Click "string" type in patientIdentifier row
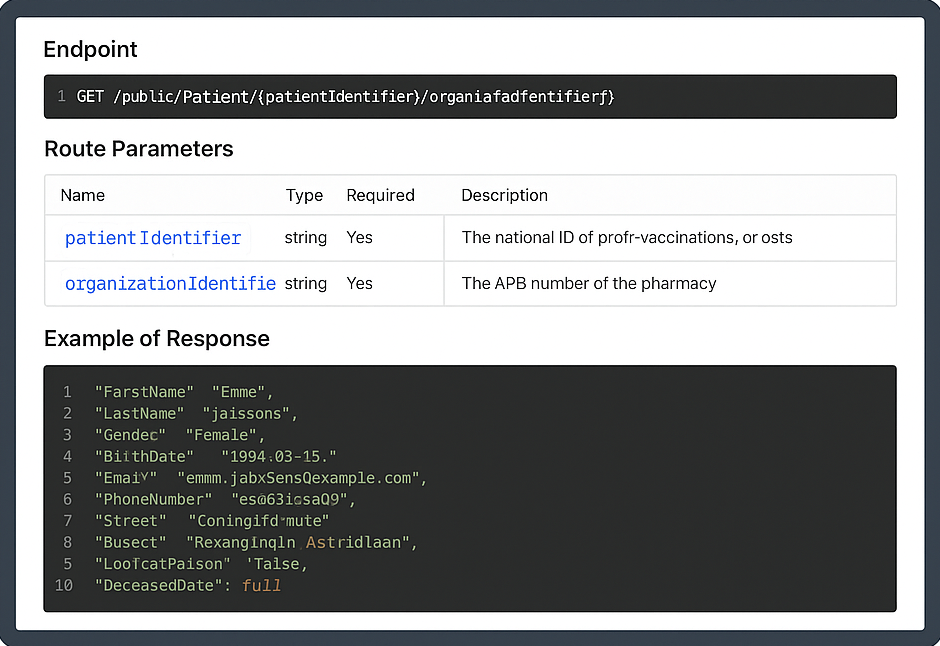 [306, 238]
